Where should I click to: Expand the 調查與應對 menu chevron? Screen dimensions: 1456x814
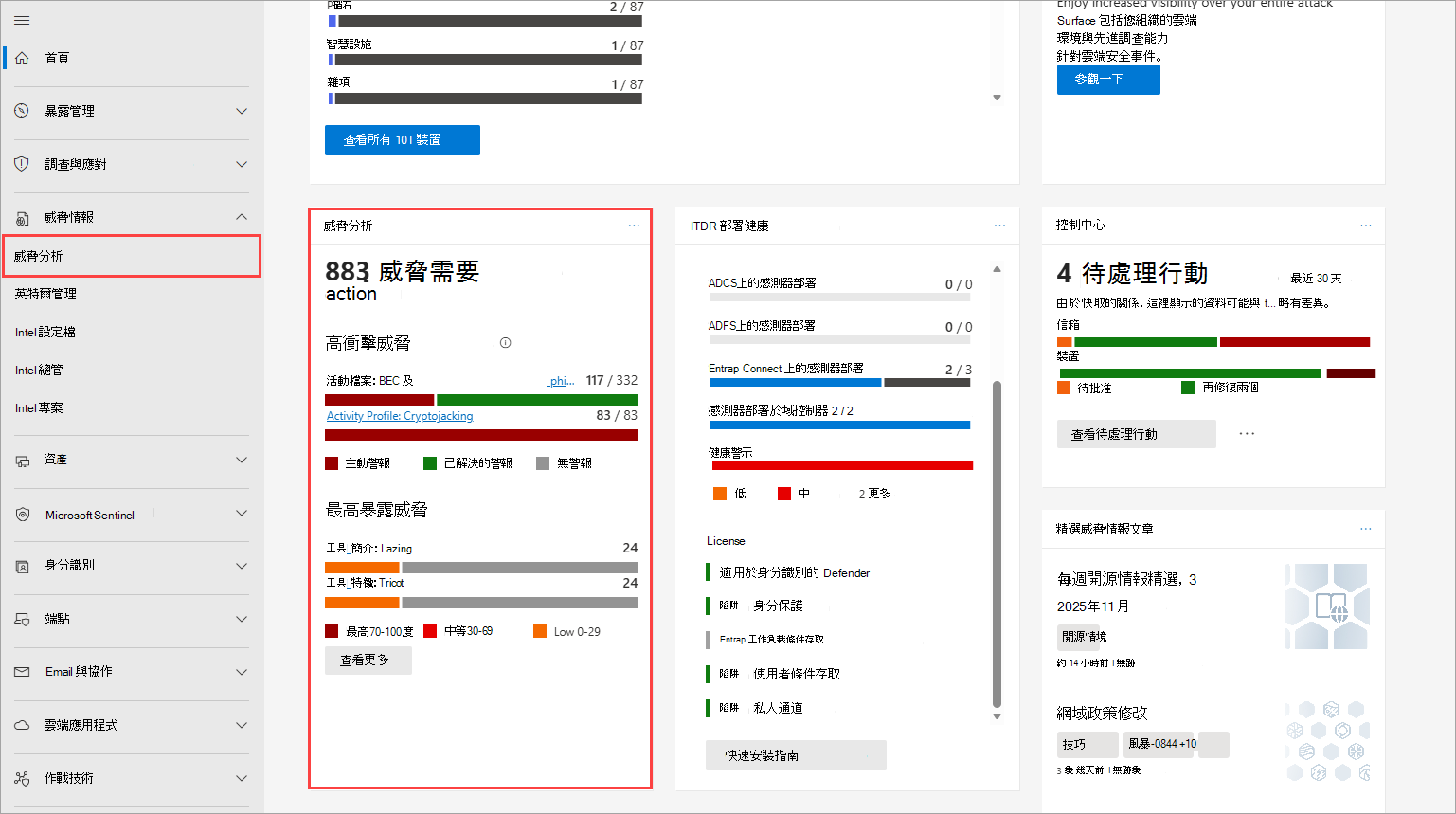click(242, 164)
